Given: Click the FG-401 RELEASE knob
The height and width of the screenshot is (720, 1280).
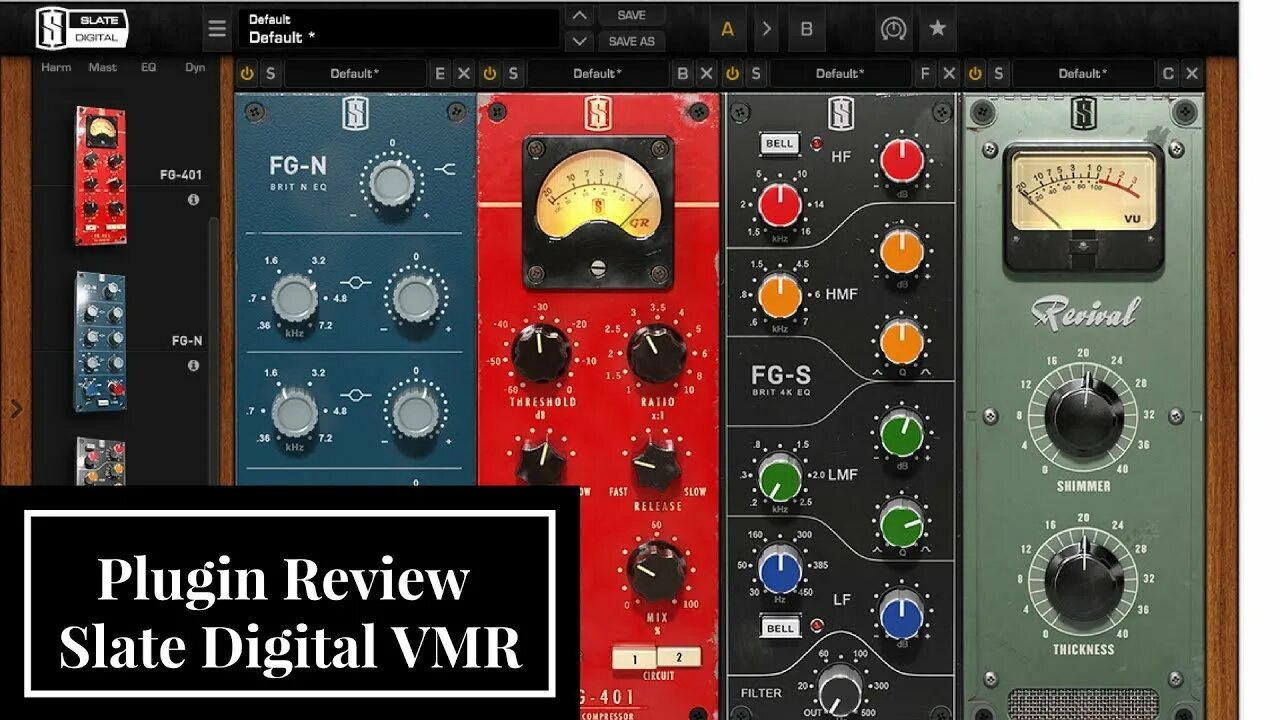Looking at the screenshot, I should (x=656, y=465).
